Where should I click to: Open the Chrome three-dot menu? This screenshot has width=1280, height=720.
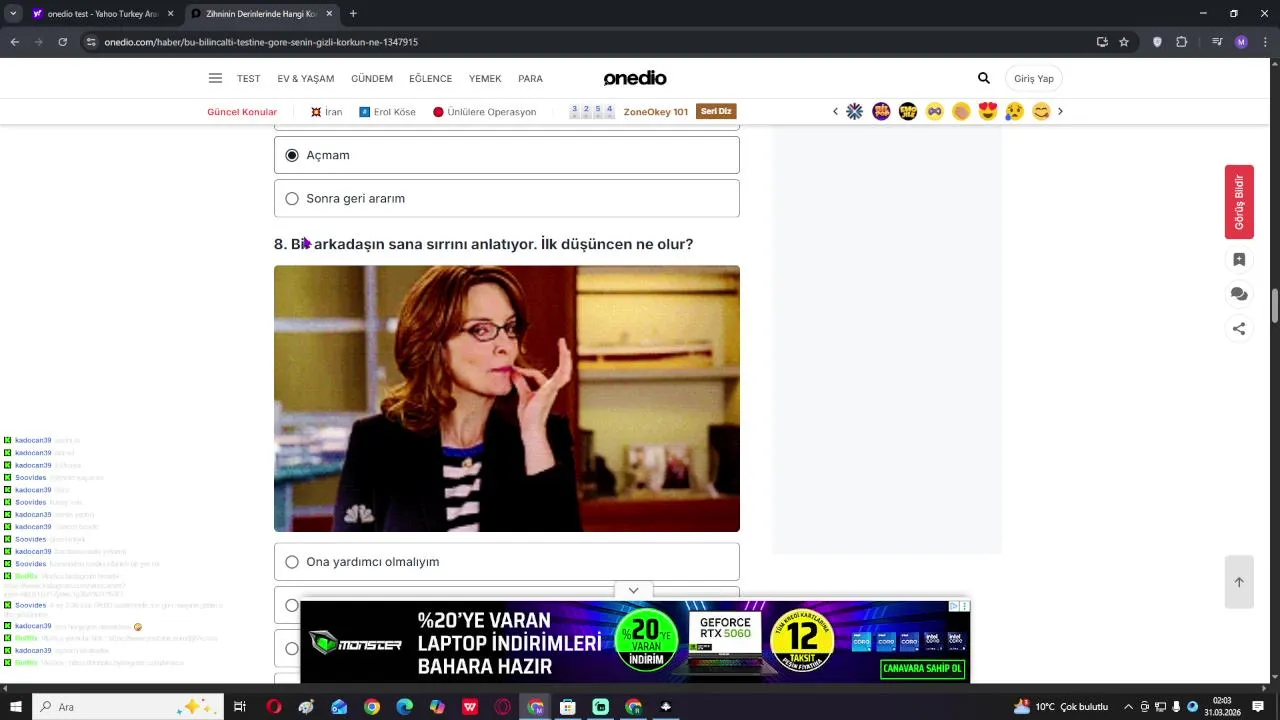click(x=1265, y=42)
